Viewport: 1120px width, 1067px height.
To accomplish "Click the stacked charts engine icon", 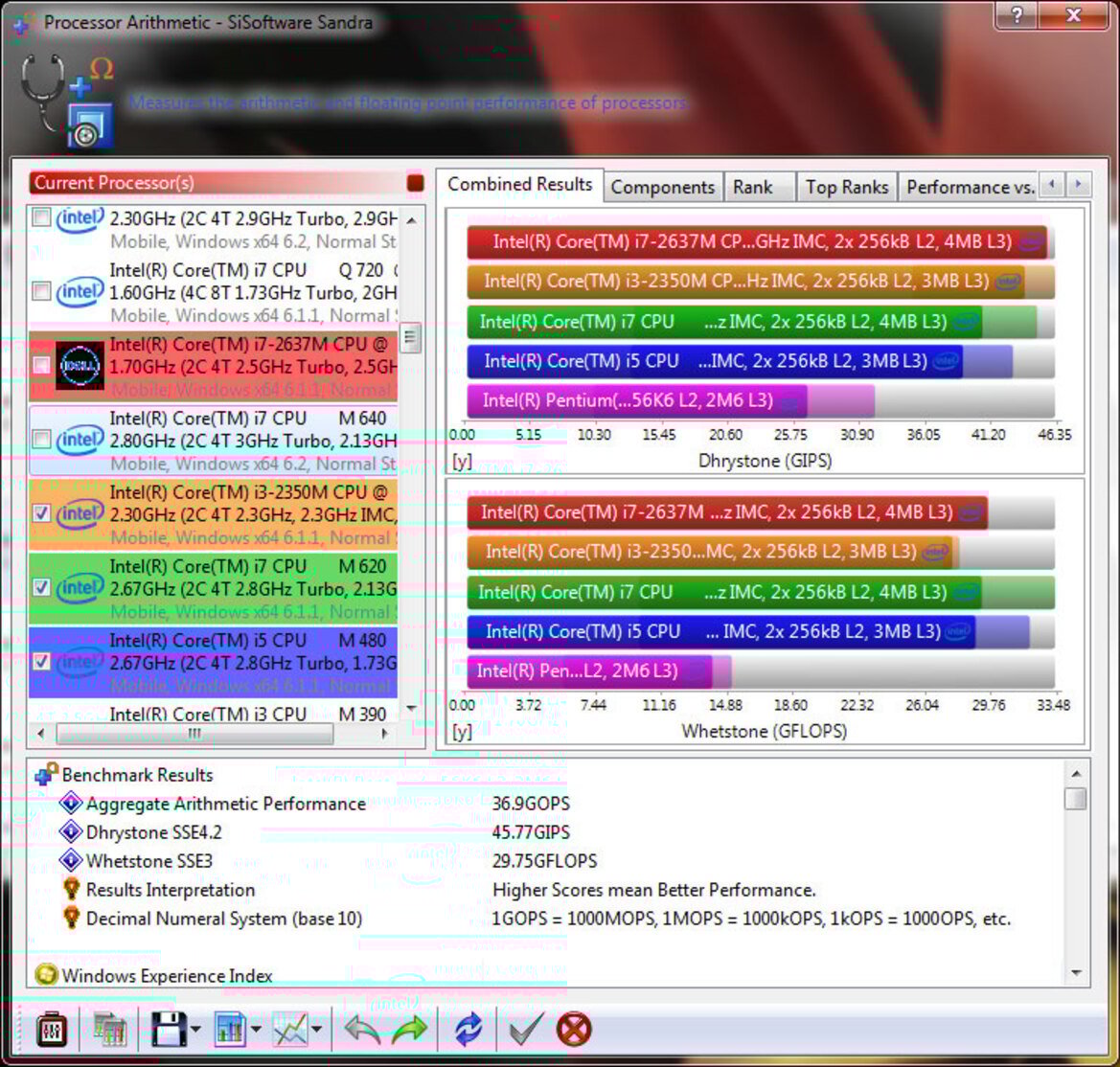I will (x=110, y=1029).
